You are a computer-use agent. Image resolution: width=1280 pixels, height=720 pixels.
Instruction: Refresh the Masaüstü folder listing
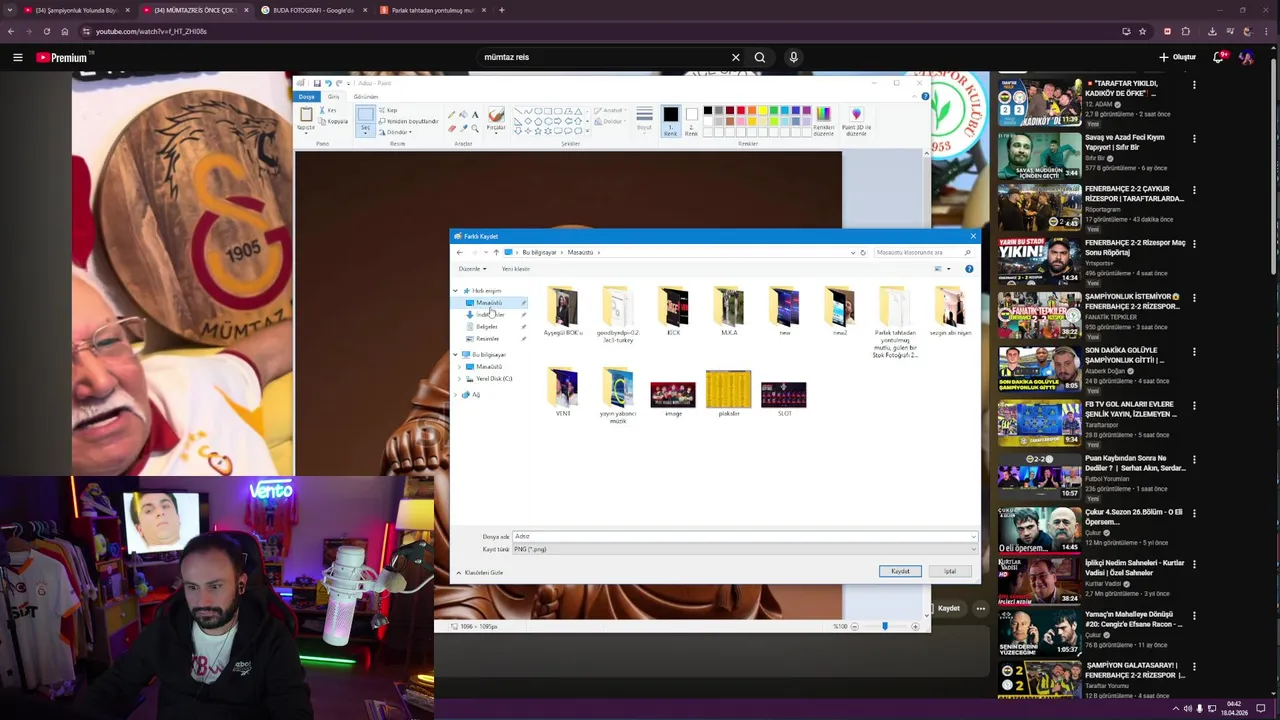[863, 252]
